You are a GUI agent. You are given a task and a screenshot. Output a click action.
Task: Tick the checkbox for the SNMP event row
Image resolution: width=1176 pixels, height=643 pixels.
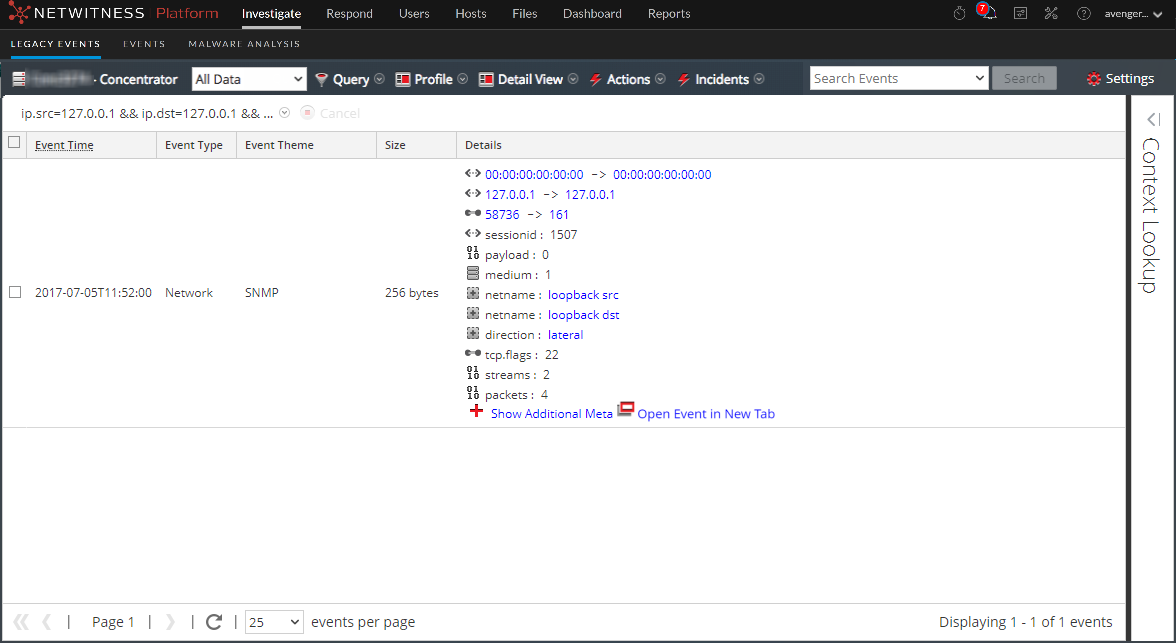click(x=14, y=293)
